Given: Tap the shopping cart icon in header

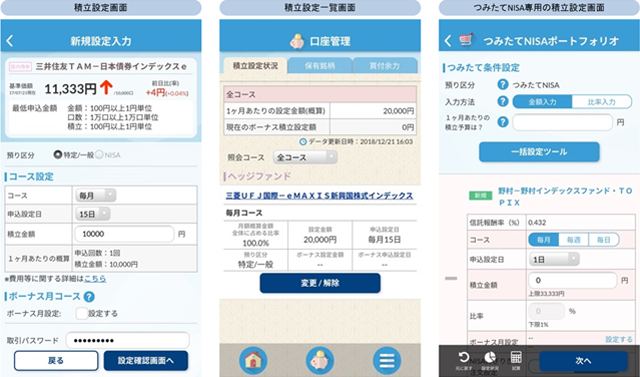Looking at the screenshot, I should (466, 40).
